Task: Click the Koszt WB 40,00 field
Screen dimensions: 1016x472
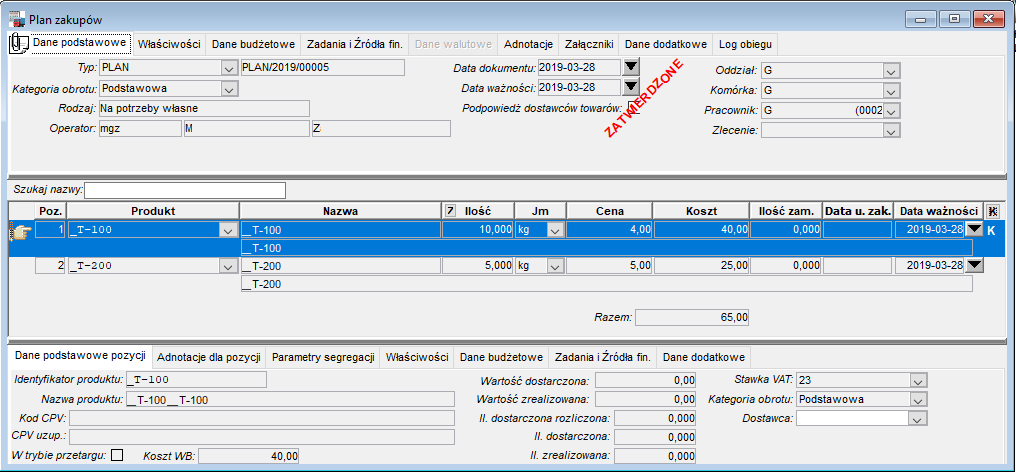Action: click(248, 456)
